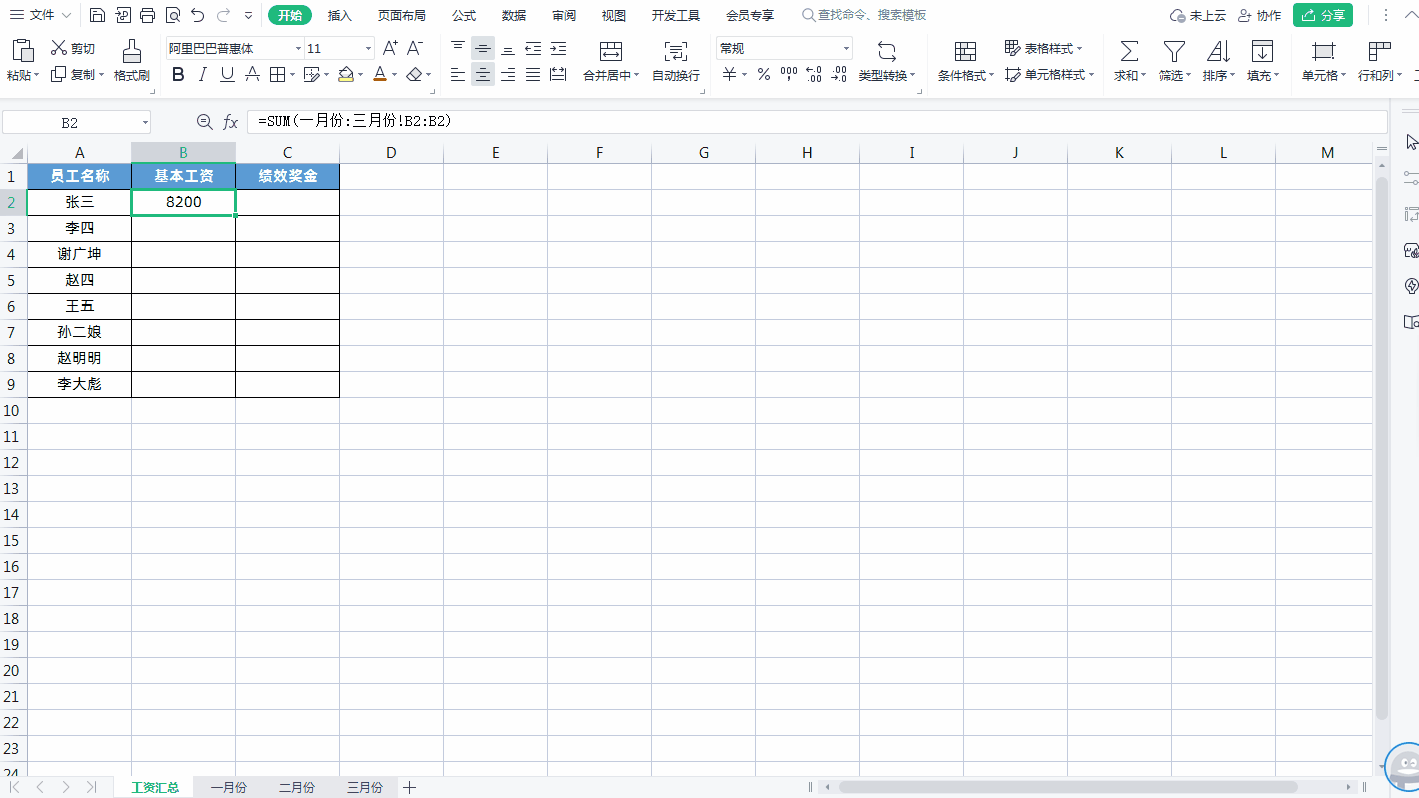Open Table Style (表格样式) button

click(1043, 48)
